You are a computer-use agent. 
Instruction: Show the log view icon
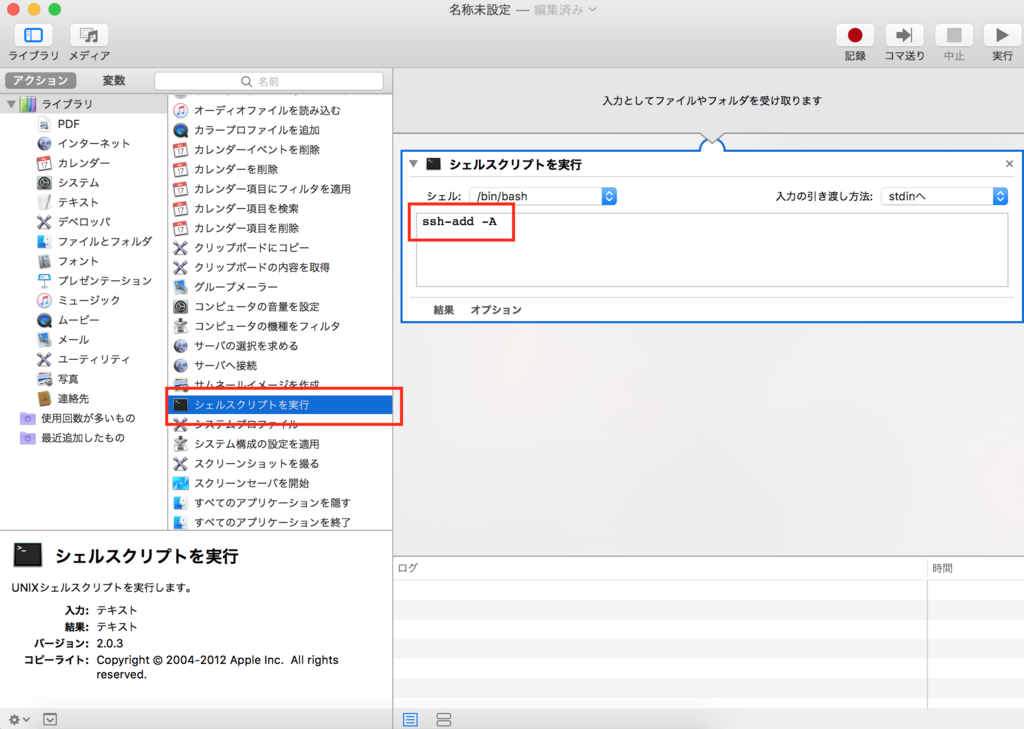(410, 719)
